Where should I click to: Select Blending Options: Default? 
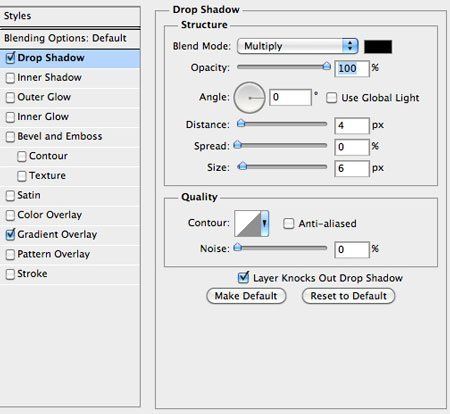click(x=70, y=38)
